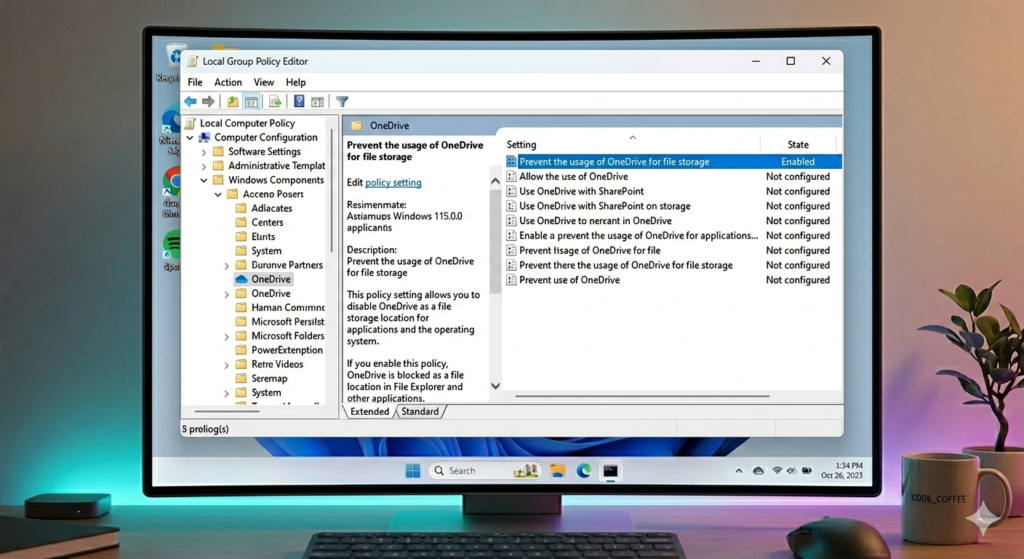This screenshot has width=1024, height=559.
Task: Select the Adiacates folder in tree
Action: click(x=271, y=208)
